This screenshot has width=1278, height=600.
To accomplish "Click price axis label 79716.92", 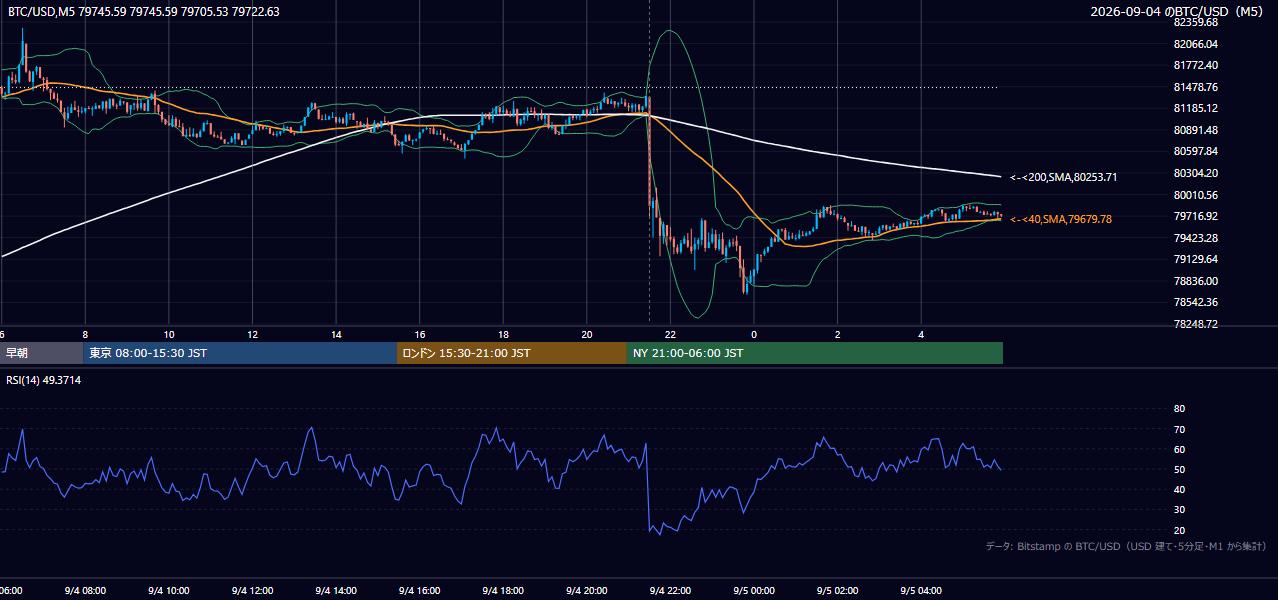I will point(1195,216).
